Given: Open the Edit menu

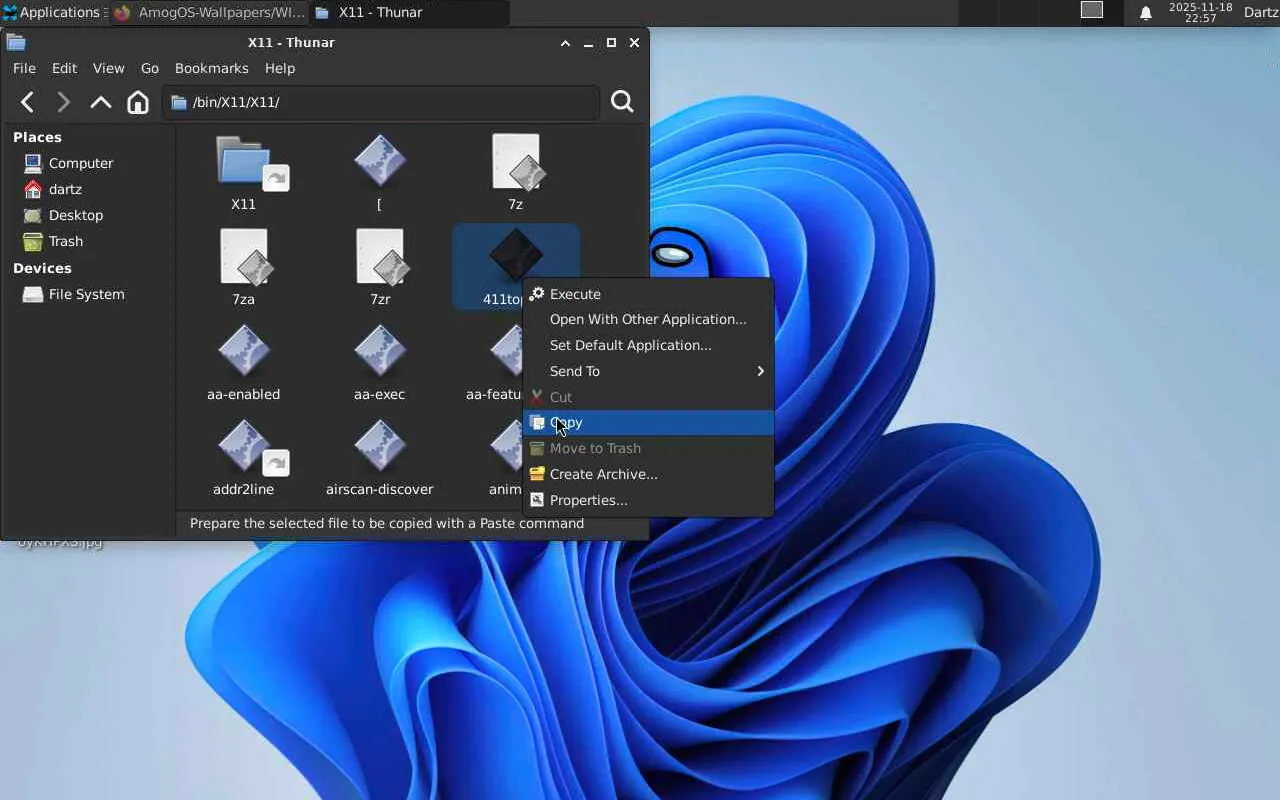Looking at the screenshot, I should point(64,68).
